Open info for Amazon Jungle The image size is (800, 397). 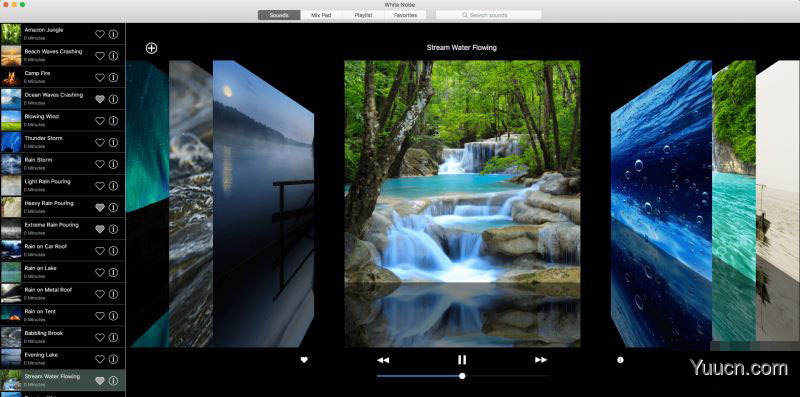[x=113, y=34]
